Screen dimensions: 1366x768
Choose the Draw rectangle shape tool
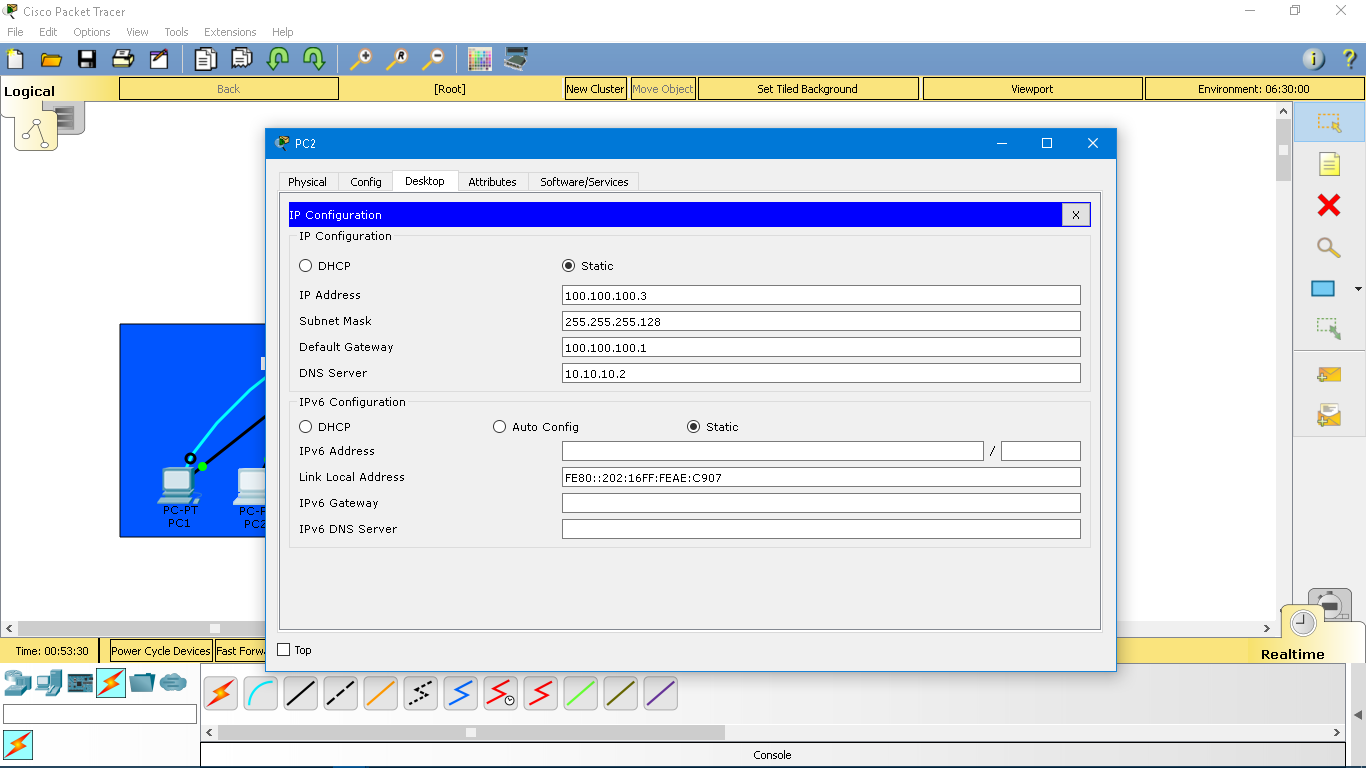[x=1323, y=289]
